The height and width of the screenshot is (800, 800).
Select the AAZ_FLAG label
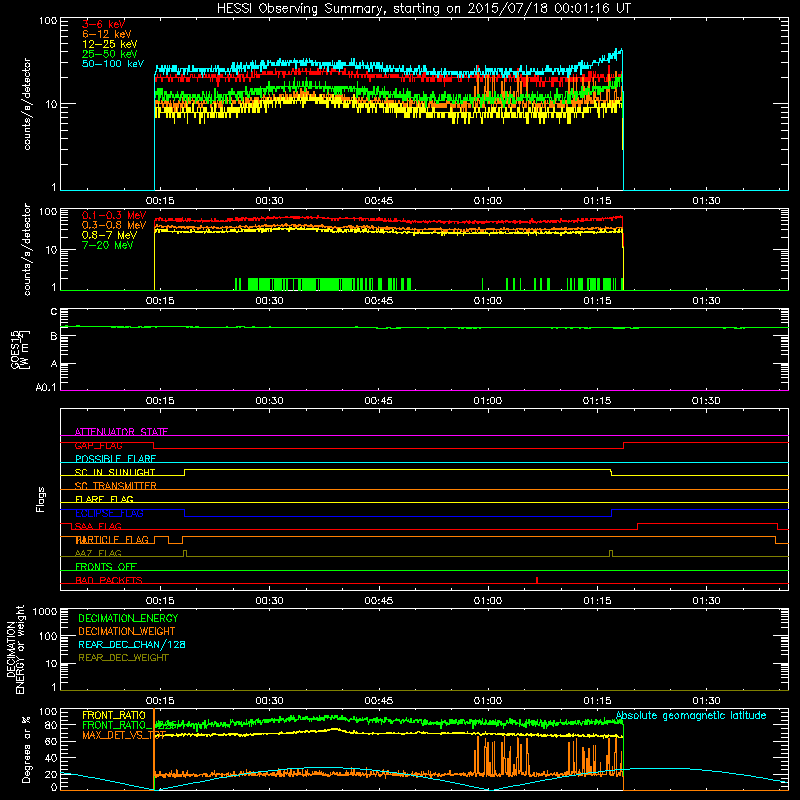coord(98,553)
